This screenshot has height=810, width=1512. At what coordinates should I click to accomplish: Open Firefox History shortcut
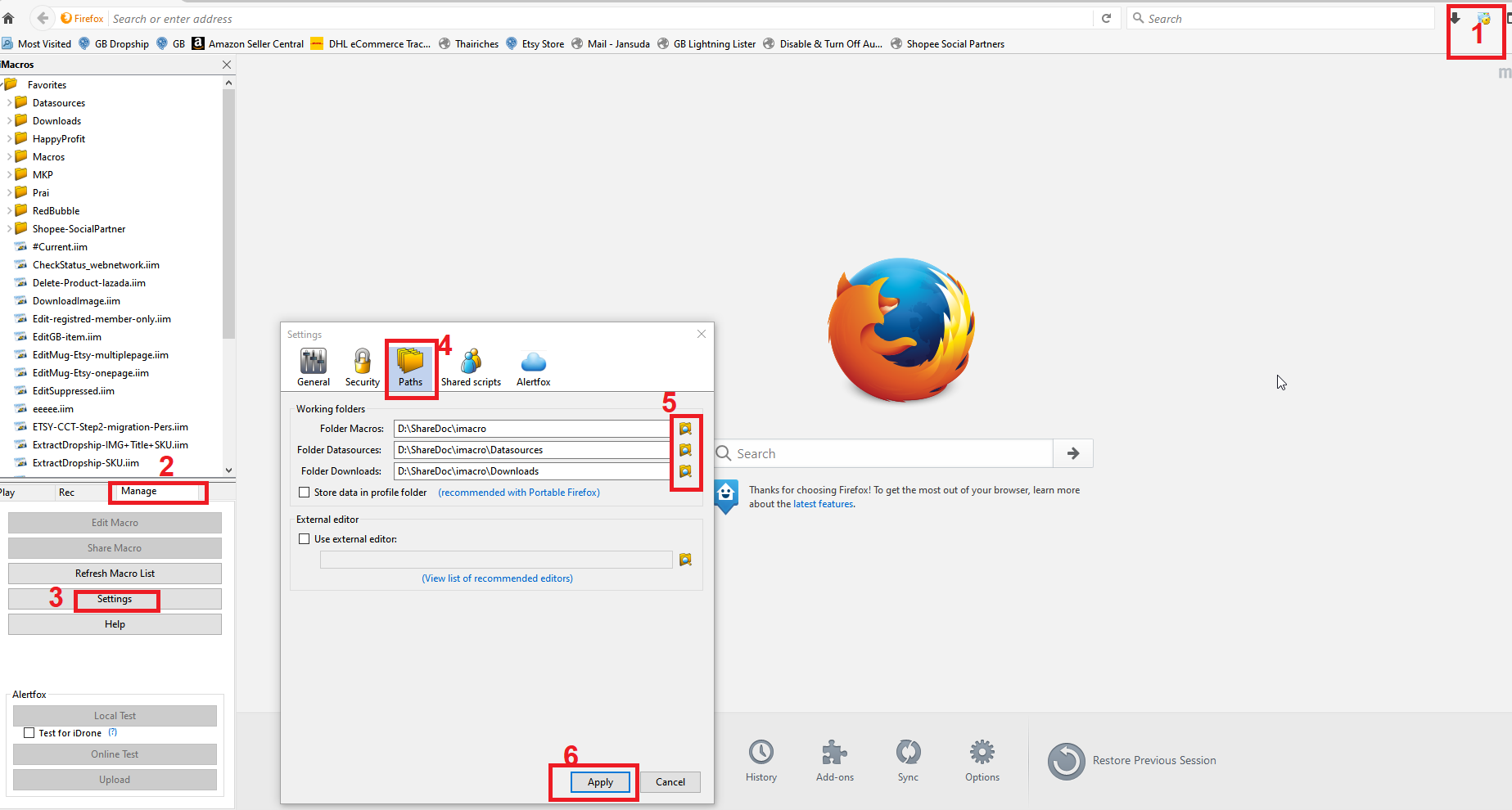pyautogui.click(x=761, y=761)
